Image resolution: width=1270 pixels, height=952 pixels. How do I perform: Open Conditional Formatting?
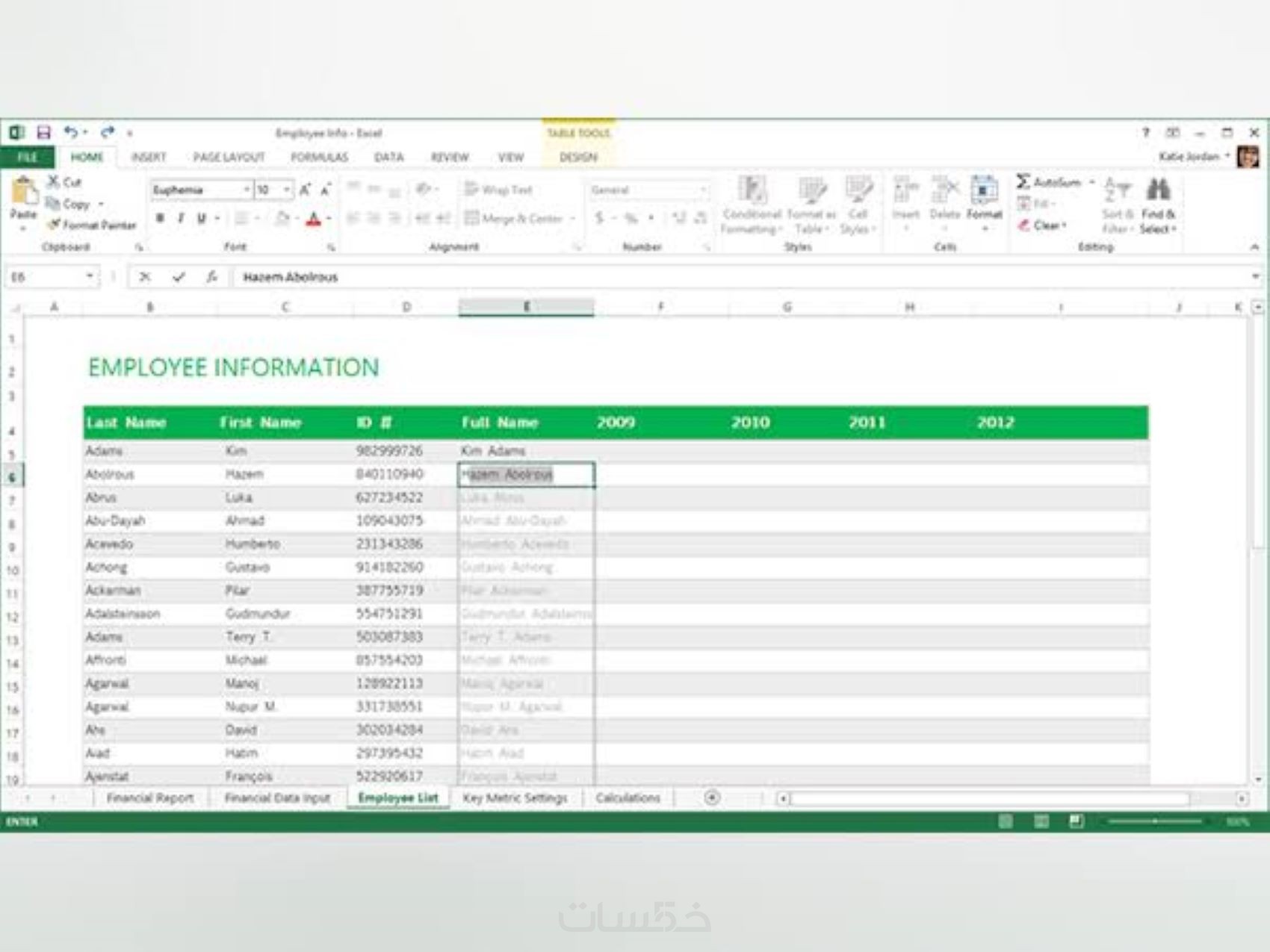pos(752,205)
